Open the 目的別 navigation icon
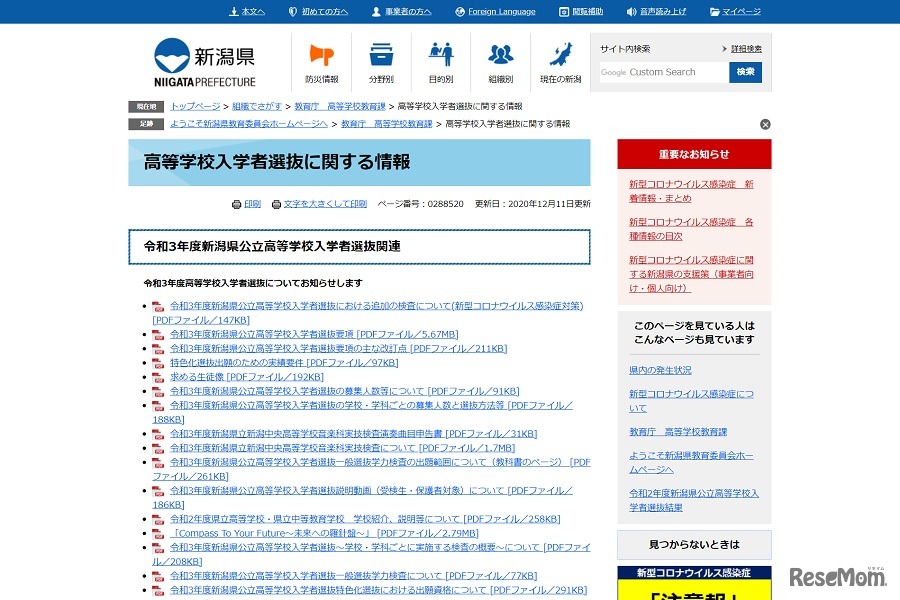 point(441,62)
